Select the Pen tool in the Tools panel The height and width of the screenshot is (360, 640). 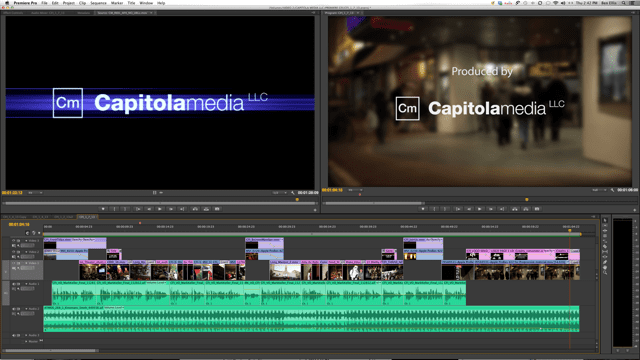(x=605, y=262)
